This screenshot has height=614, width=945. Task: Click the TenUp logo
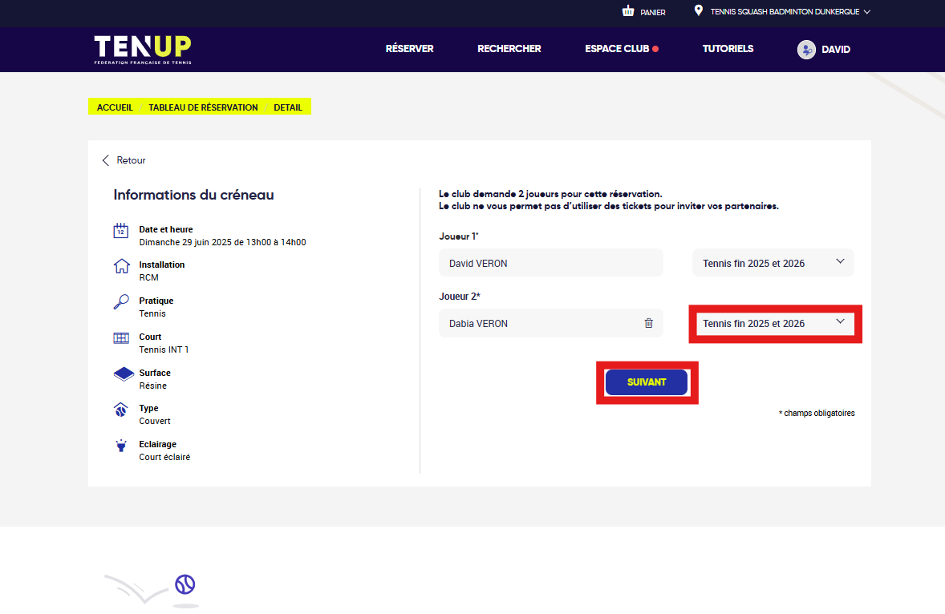pyautogui.click(x=142, y=49)
